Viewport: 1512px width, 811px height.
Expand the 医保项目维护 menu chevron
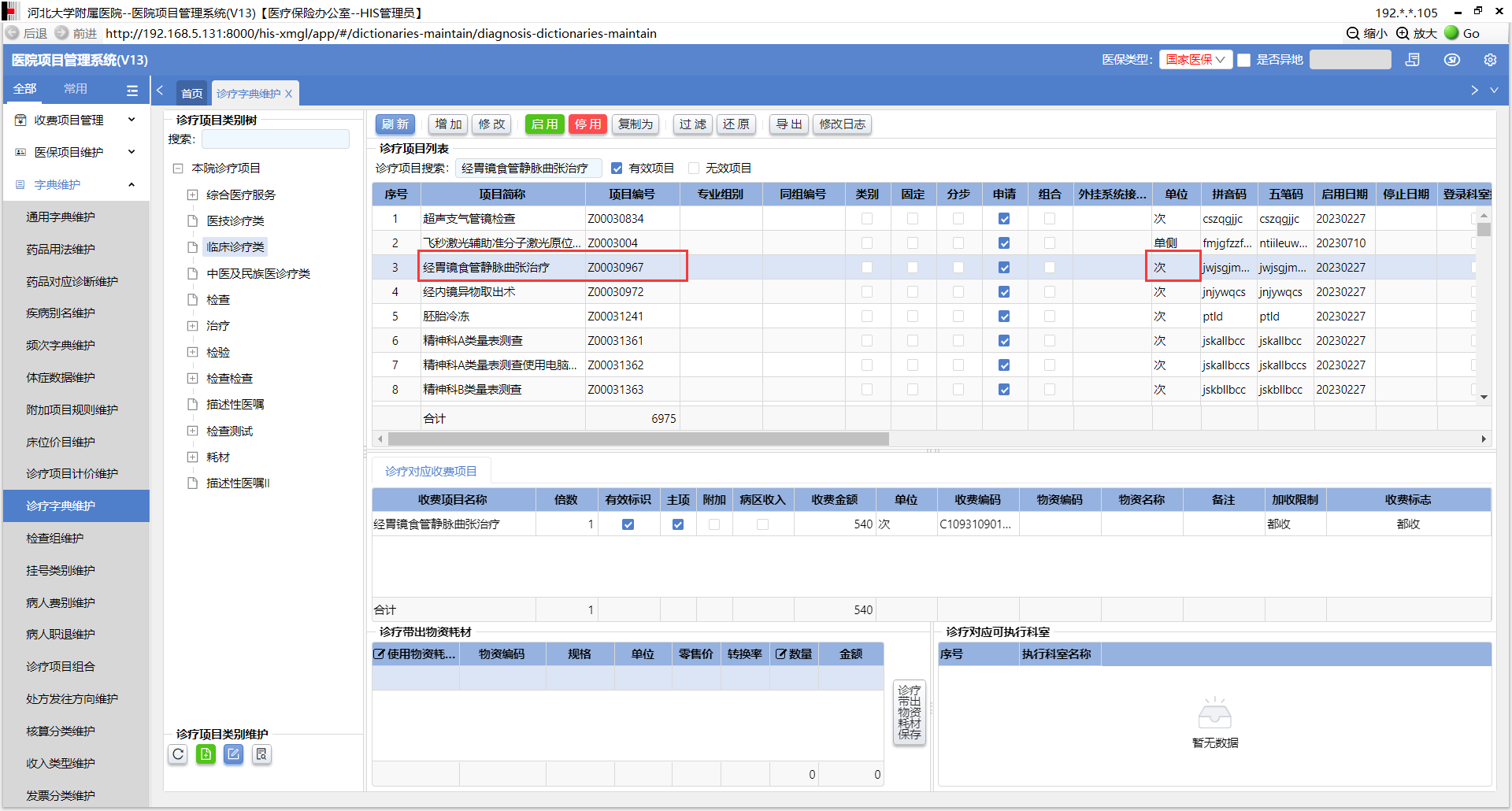[132, 153]
